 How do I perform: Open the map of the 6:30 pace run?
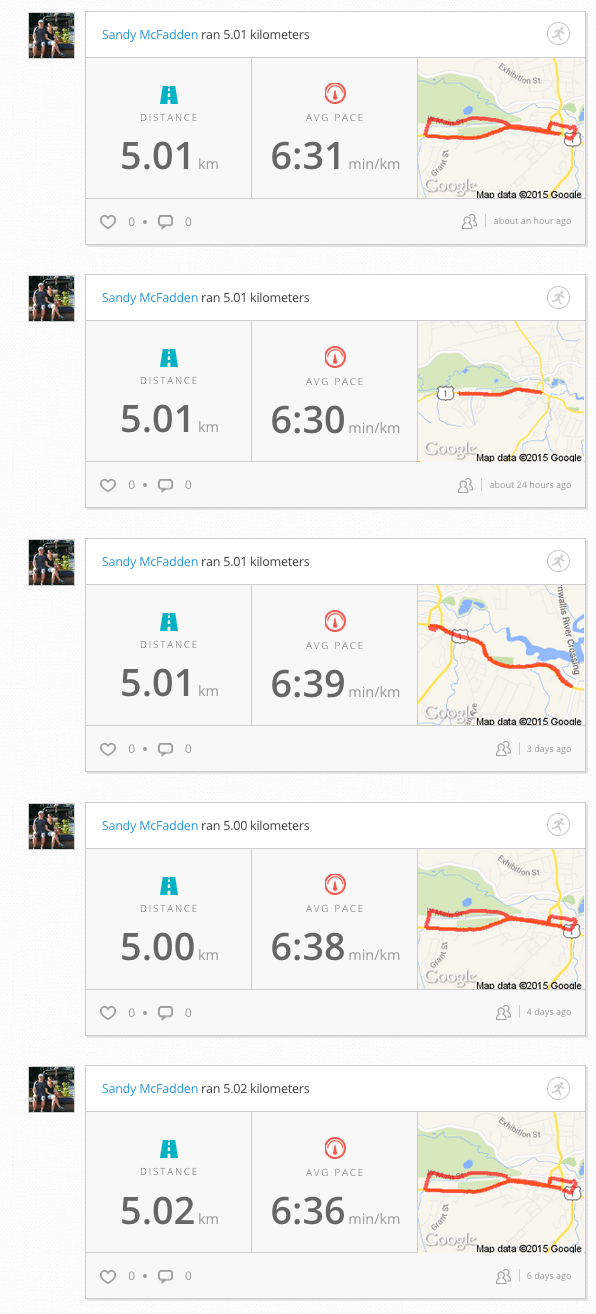[x=500, y=391]
